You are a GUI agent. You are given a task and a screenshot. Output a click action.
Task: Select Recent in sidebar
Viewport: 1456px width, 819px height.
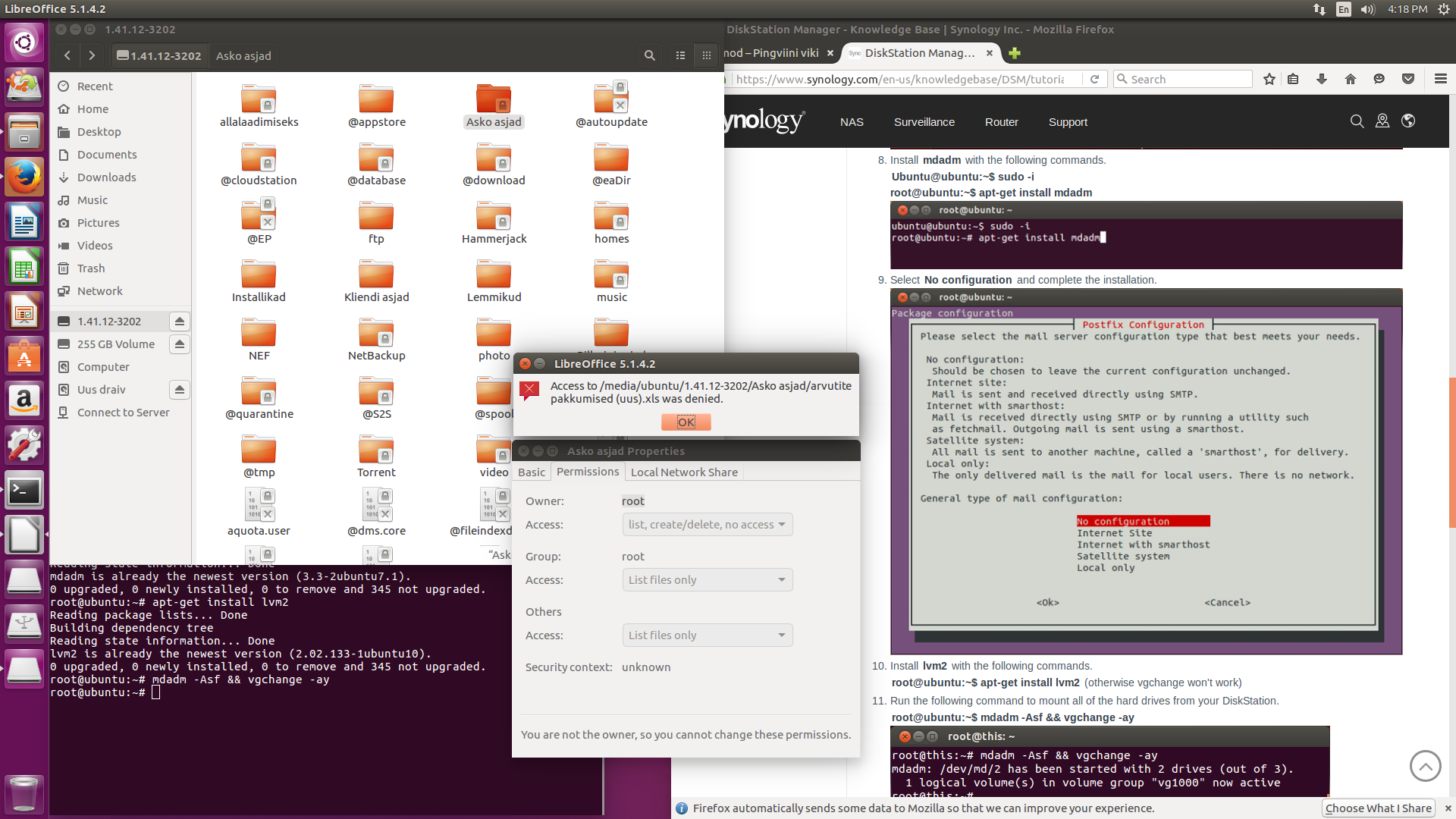pos(95,86)
